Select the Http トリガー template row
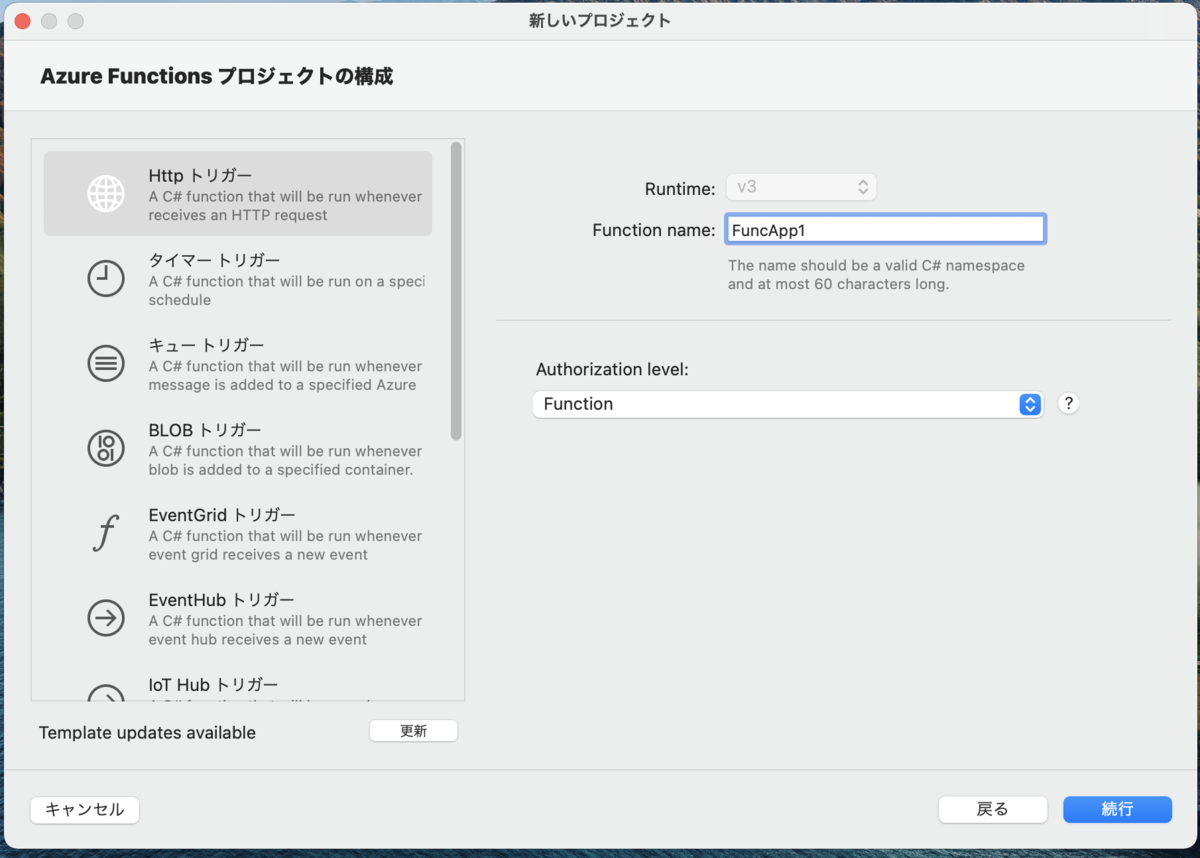The image size is (1200, 858). point(238,194)
